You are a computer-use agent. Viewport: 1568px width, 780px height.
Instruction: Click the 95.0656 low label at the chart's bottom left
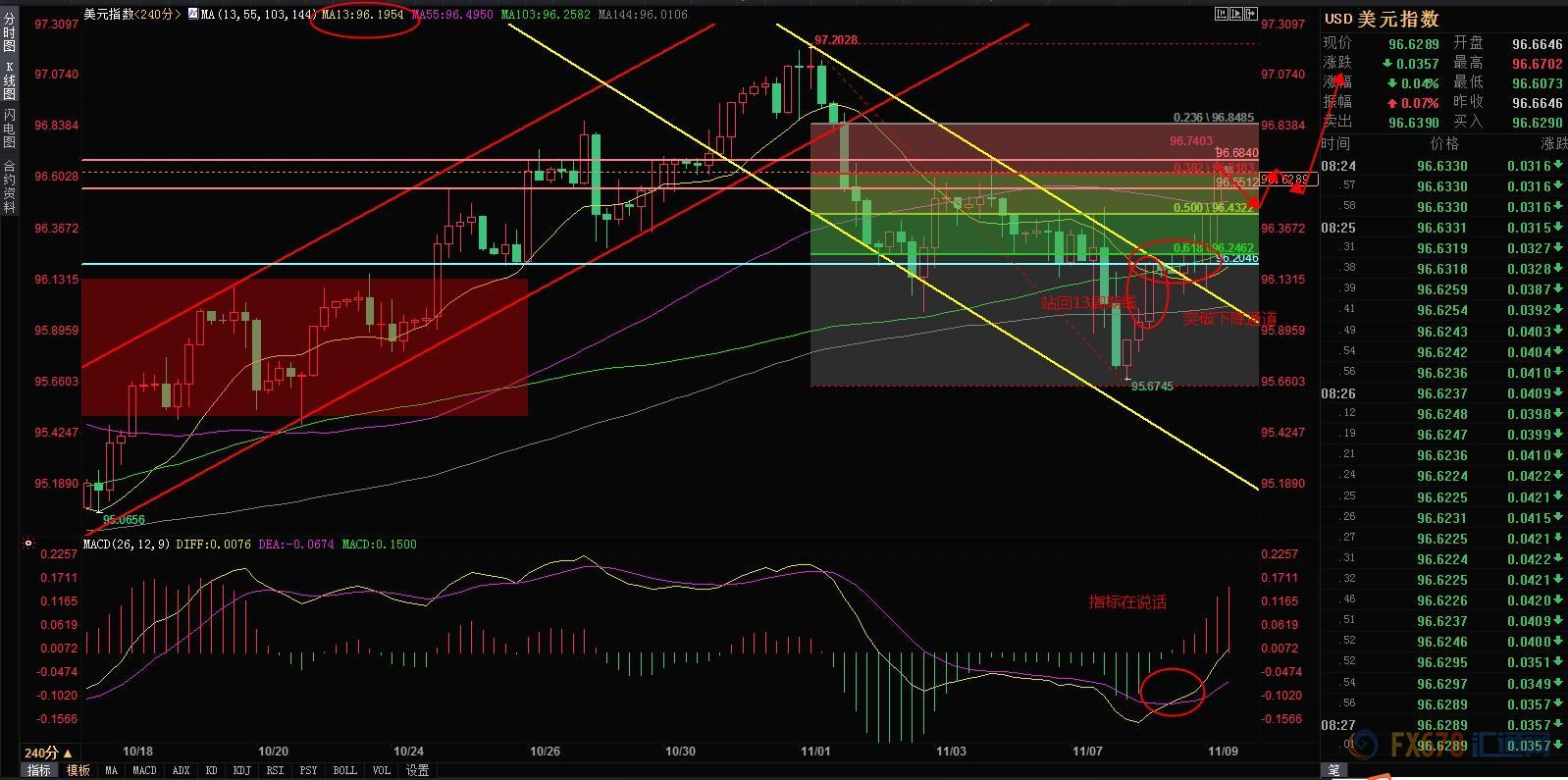(124, 520)
